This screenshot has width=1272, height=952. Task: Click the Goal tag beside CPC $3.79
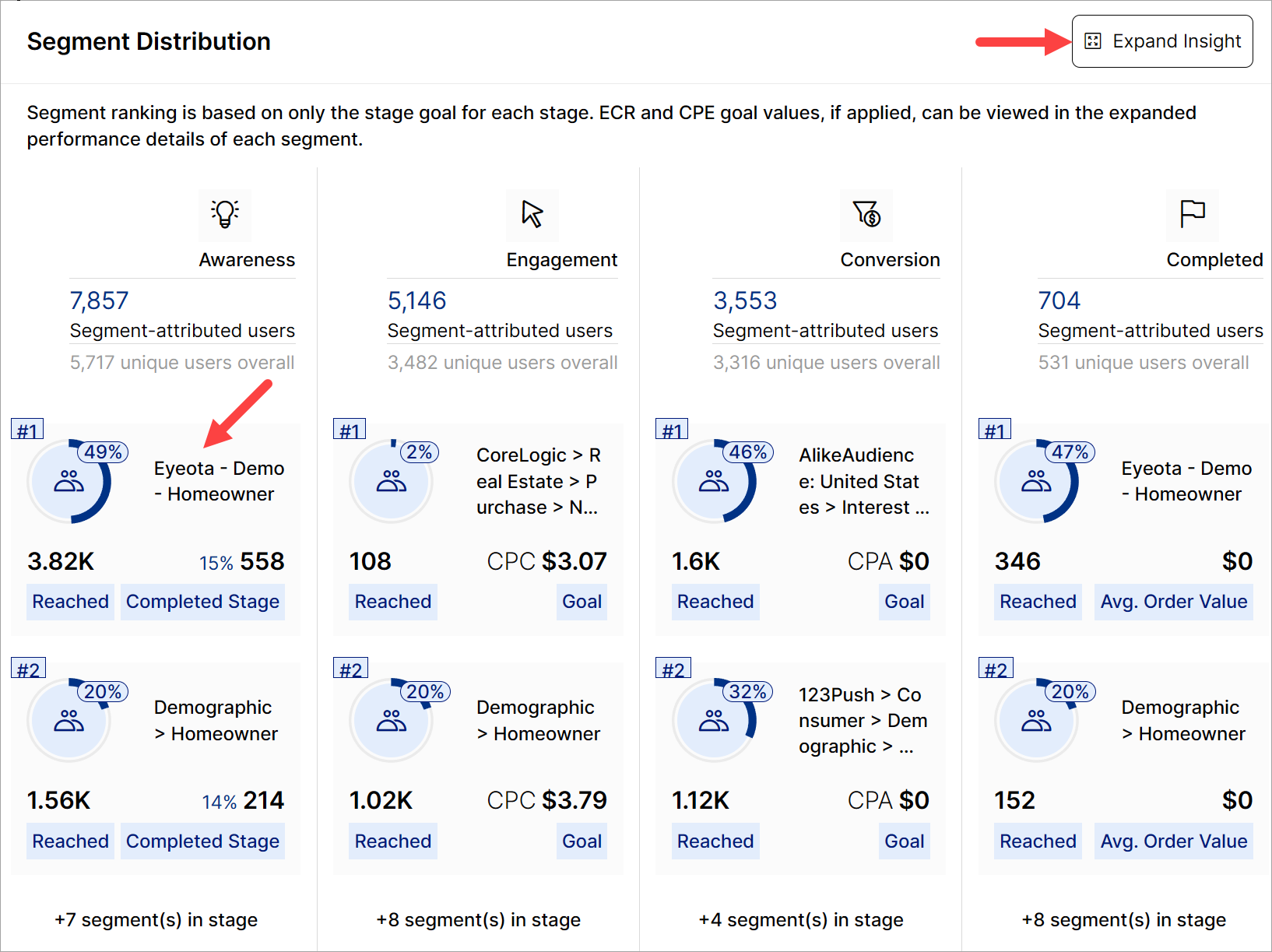coord(582,841)
